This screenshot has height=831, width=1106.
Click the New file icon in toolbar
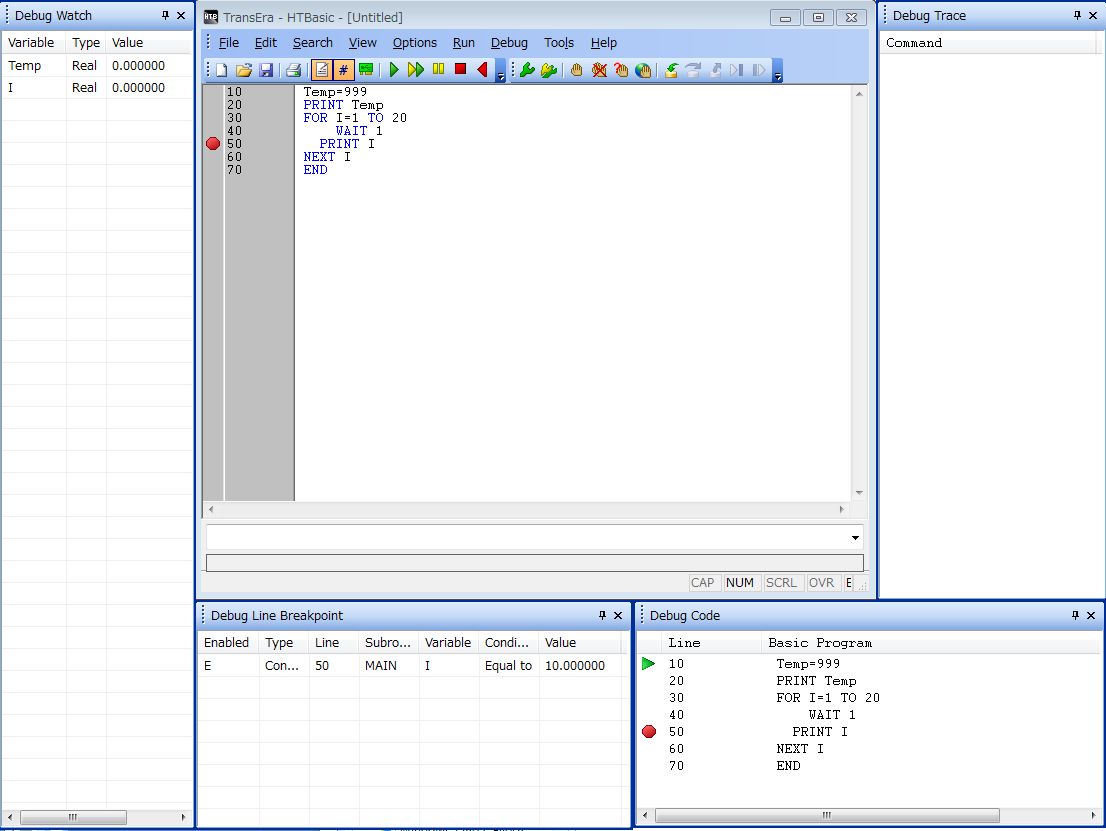coord(221,70)
